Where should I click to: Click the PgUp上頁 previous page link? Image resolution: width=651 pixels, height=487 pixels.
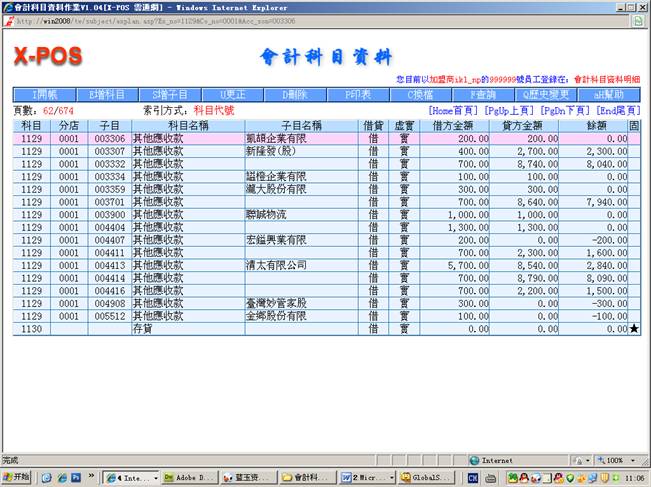(x=508, y=110)
